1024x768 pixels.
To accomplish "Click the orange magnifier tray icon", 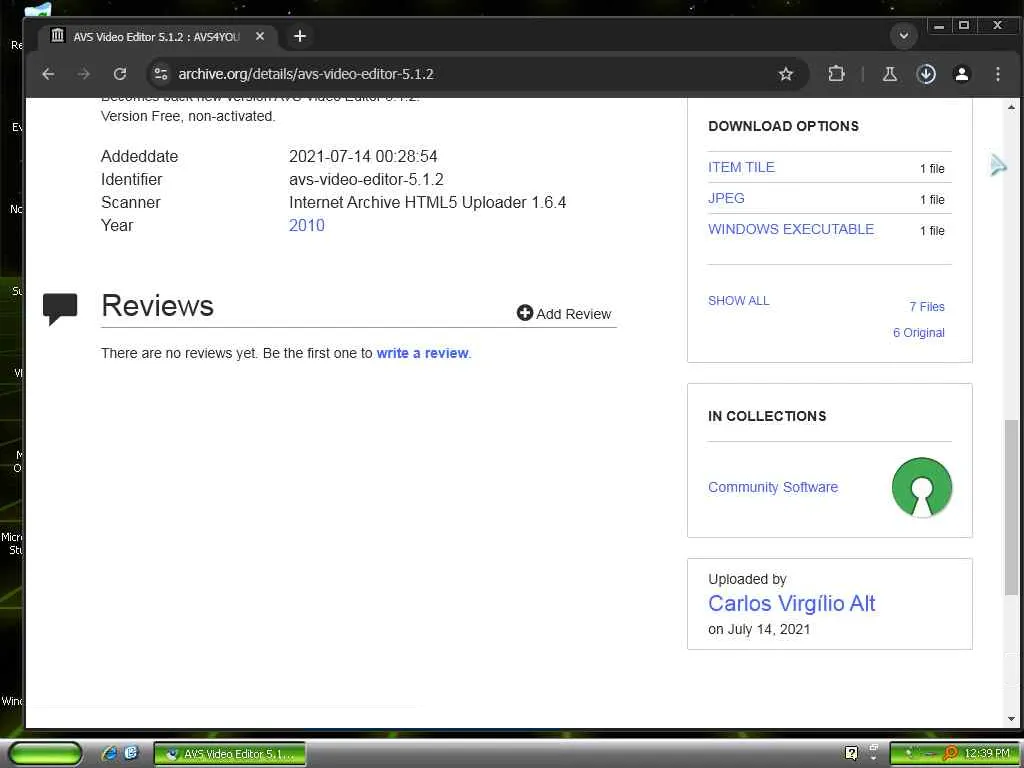I will click(951, 753).
